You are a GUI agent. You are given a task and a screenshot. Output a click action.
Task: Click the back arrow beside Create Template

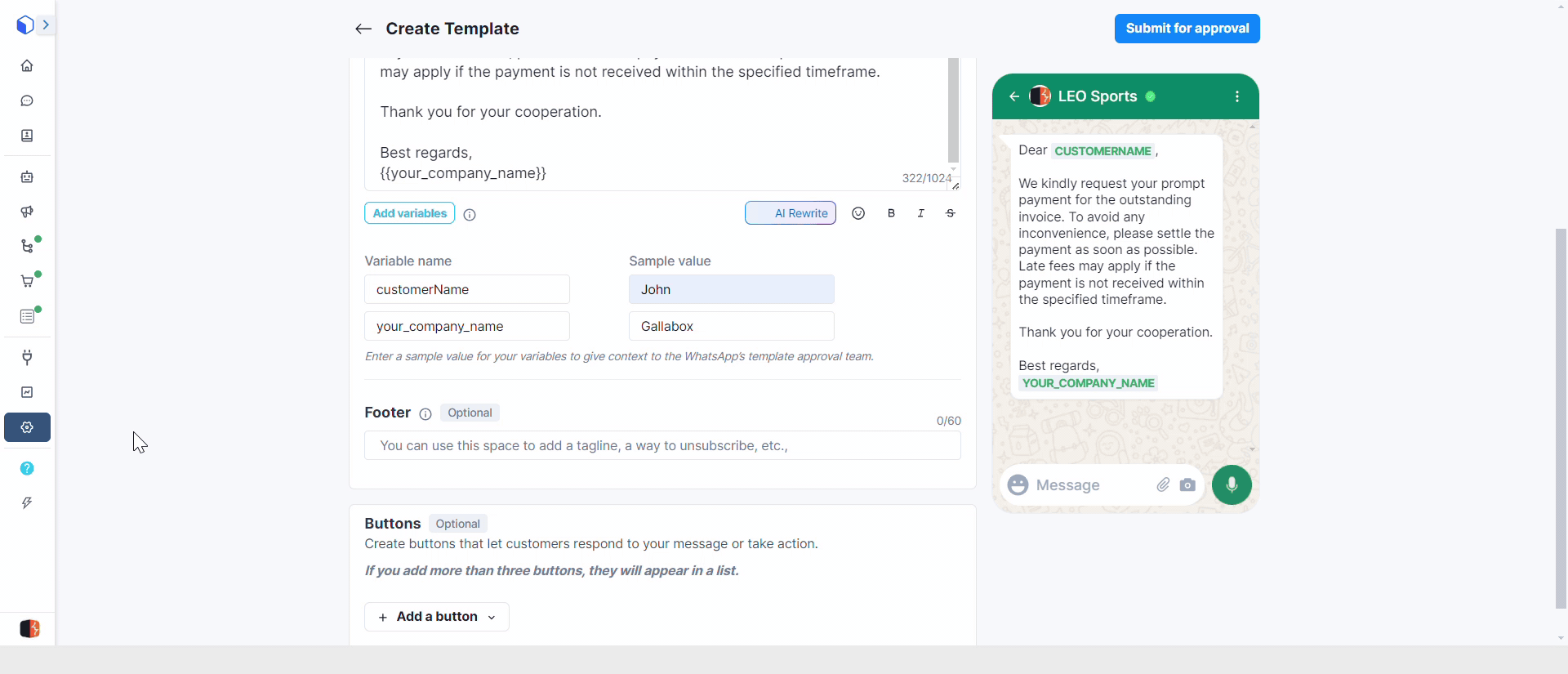pyautogui.click(x=363, y=29)
